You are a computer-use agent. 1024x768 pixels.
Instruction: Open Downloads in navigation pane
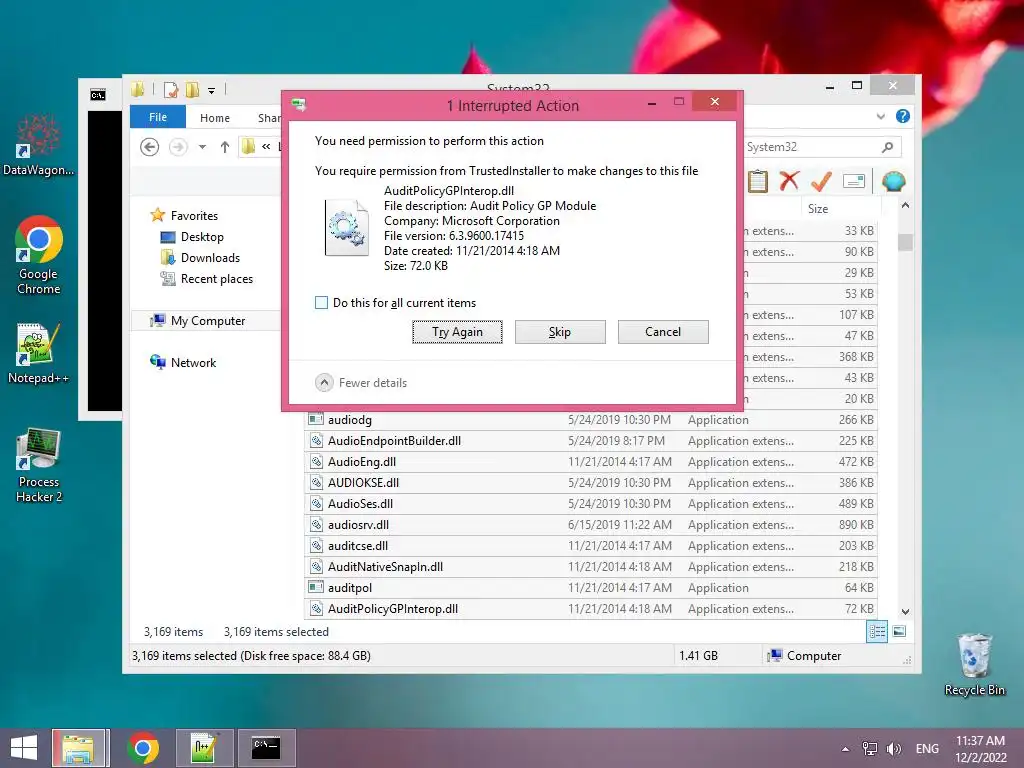pos(210,257)
